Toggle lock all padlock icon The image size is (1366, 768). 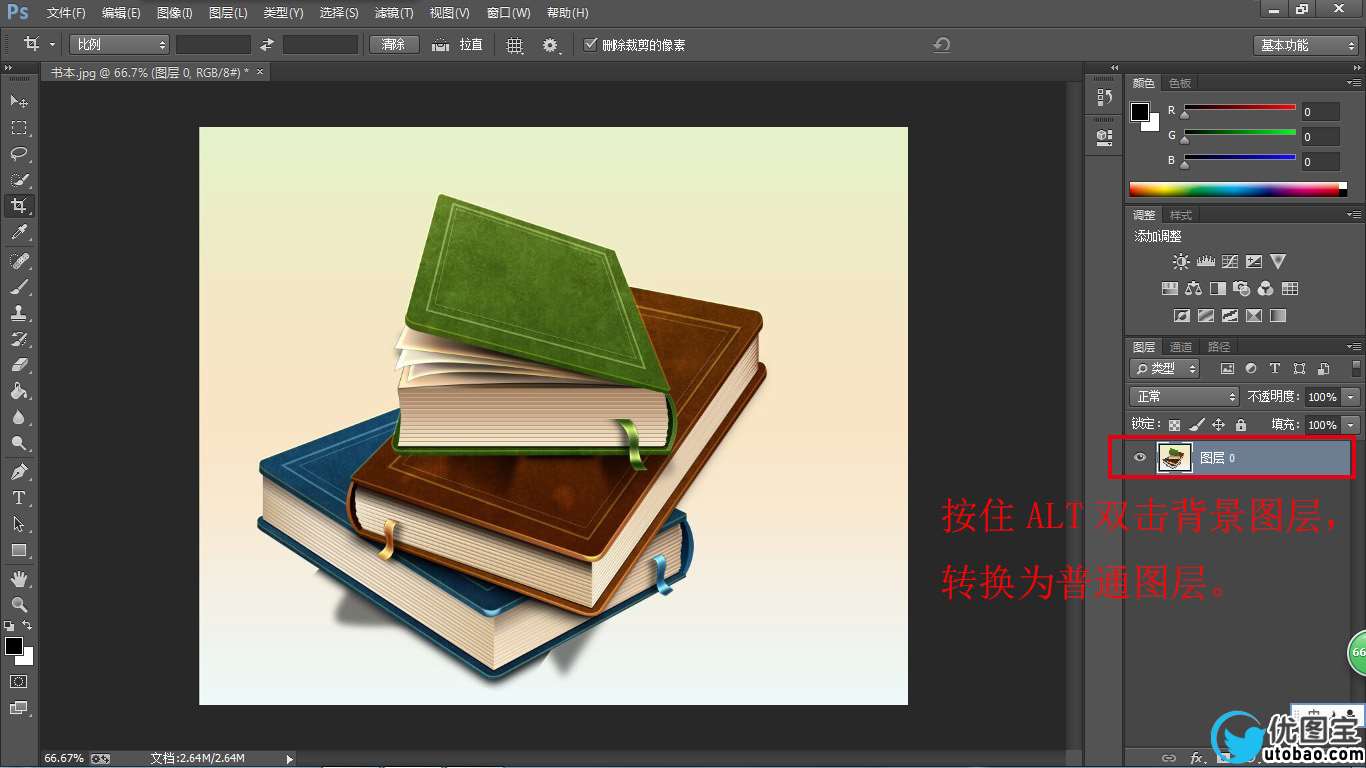1241,425
